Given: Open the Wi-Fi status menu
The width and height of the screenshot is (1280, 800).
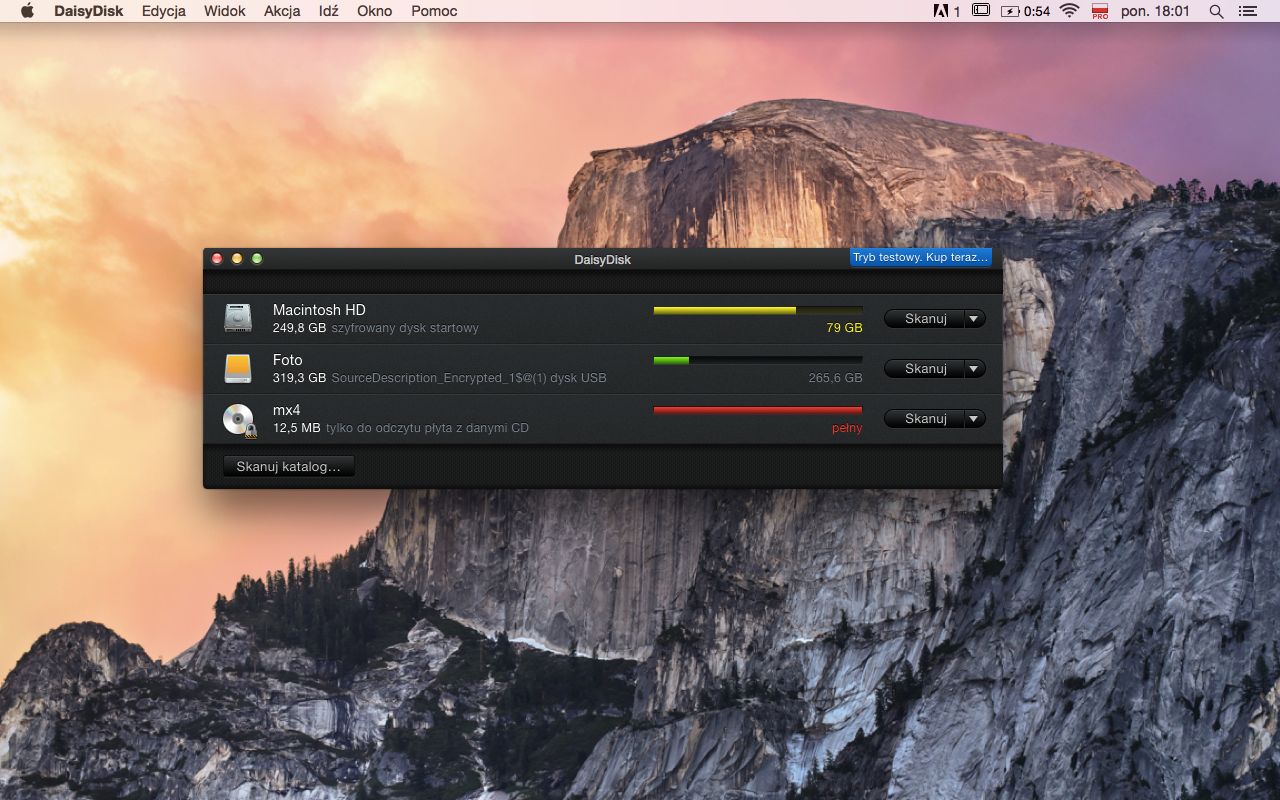Looking at the screenshot, I should click(x=1069, y=11).
